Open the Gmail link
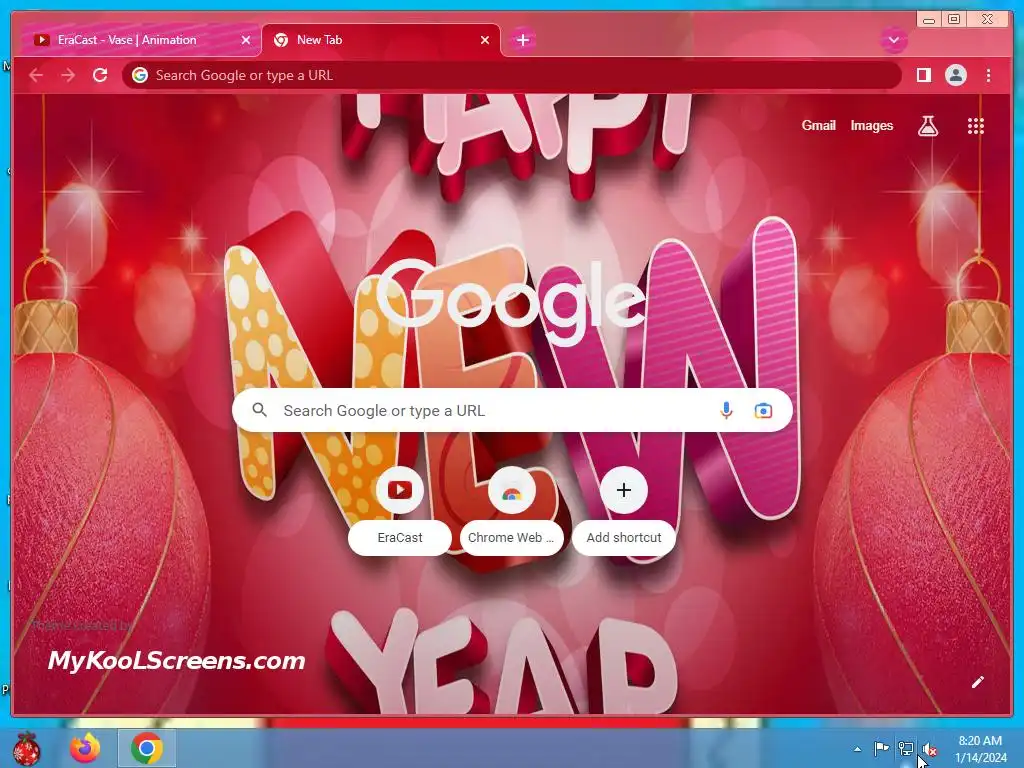This screenshot has height=768, width=1024. [818, 125]
